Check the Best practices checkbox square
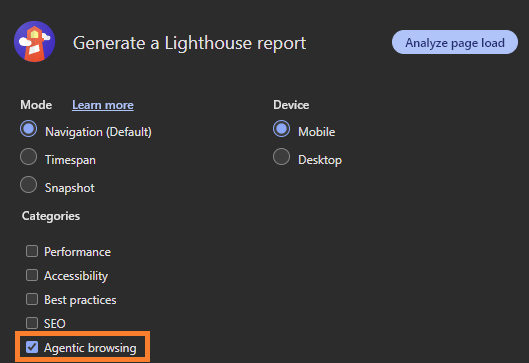 coord(32,299)
